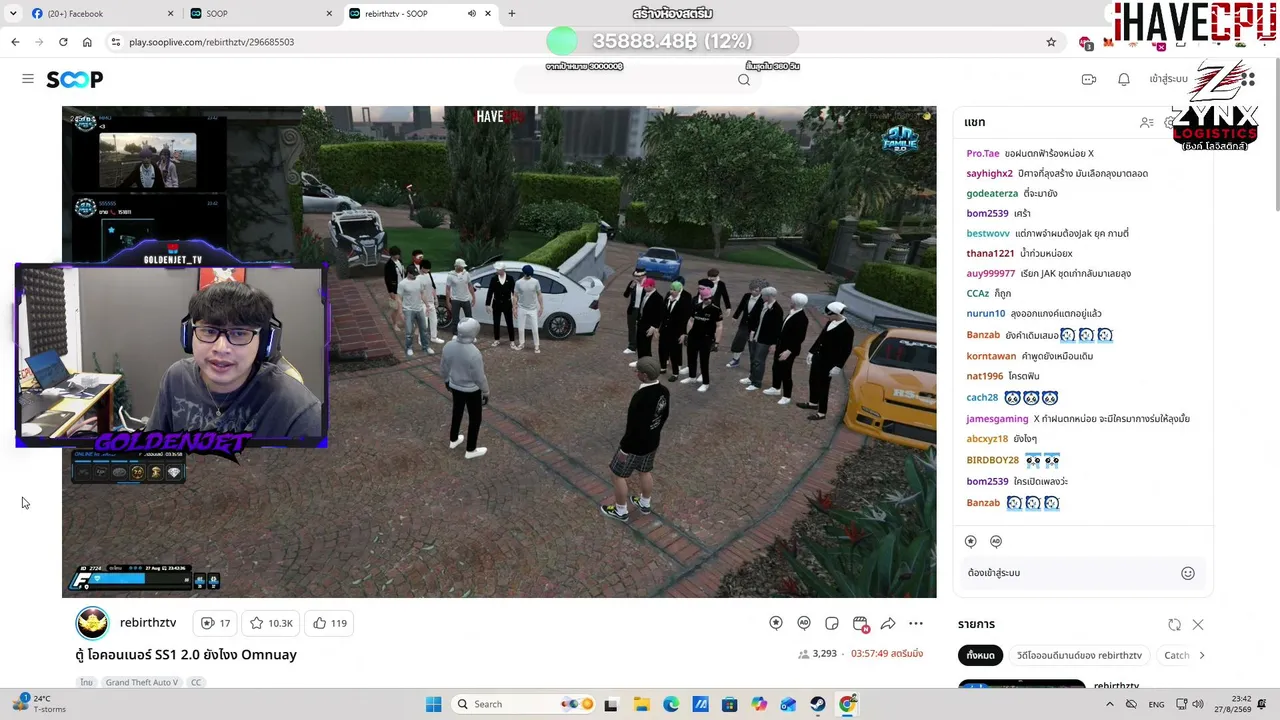
Task: Switch to the SOOP browser tab
Action: [262, 14]
